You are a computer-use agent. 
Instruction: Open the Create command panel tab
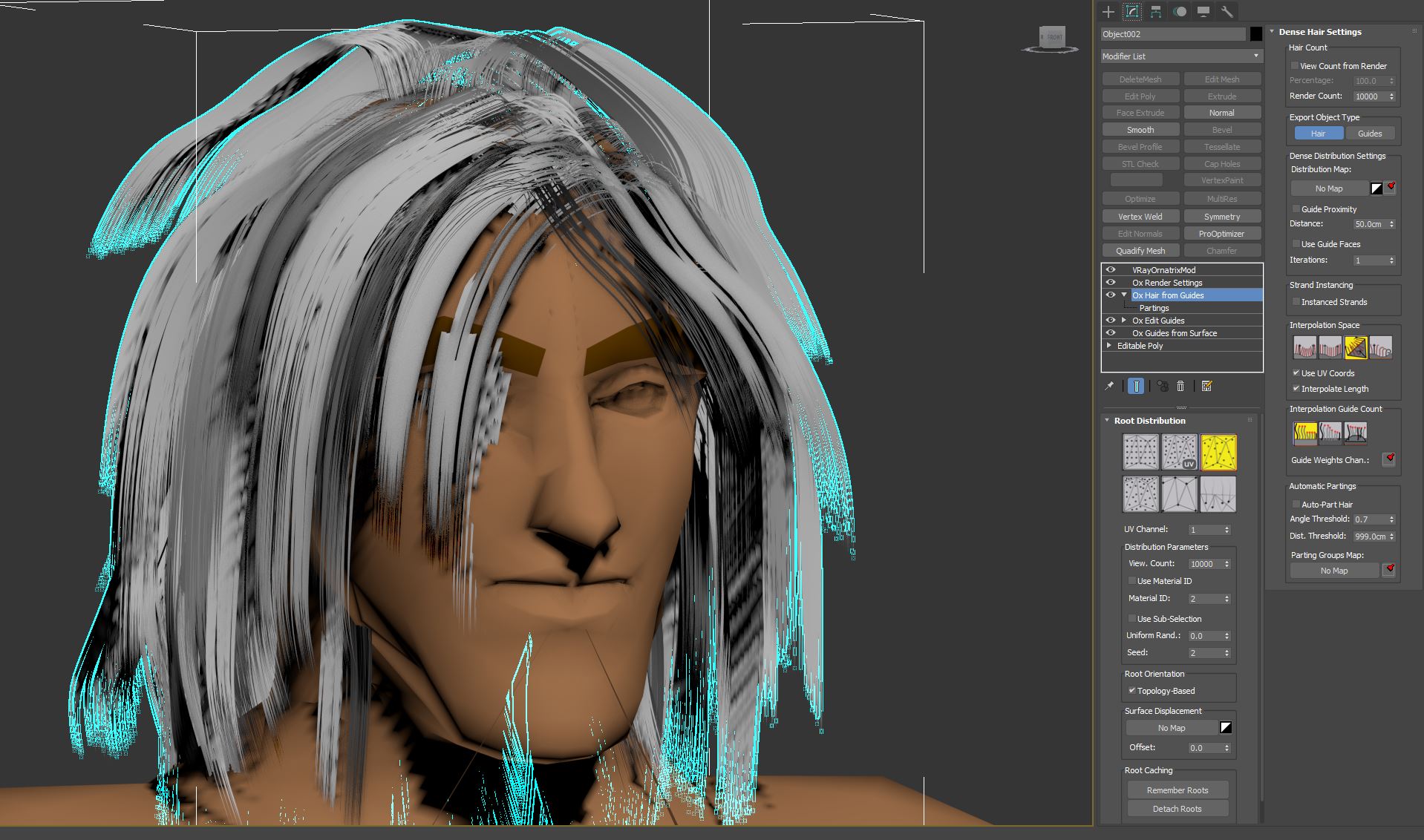pyautogui.click(x=1108, y=12)
